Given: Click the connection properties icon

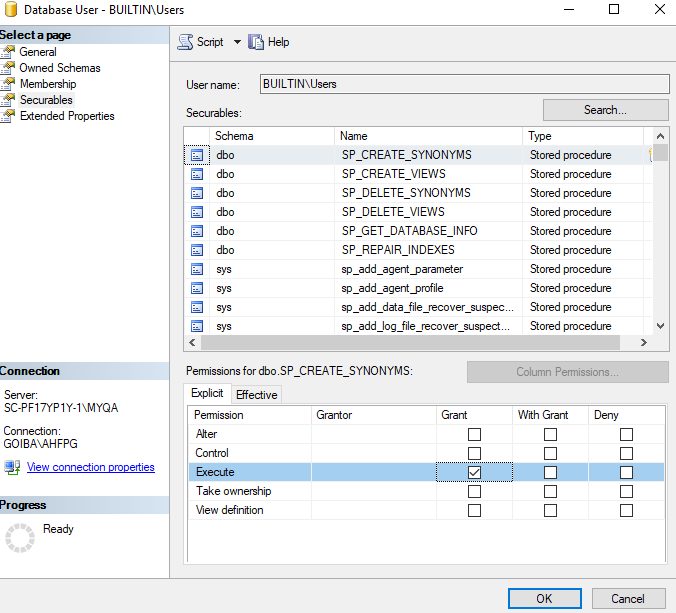Looking at the screenshot, I should 12,467.
